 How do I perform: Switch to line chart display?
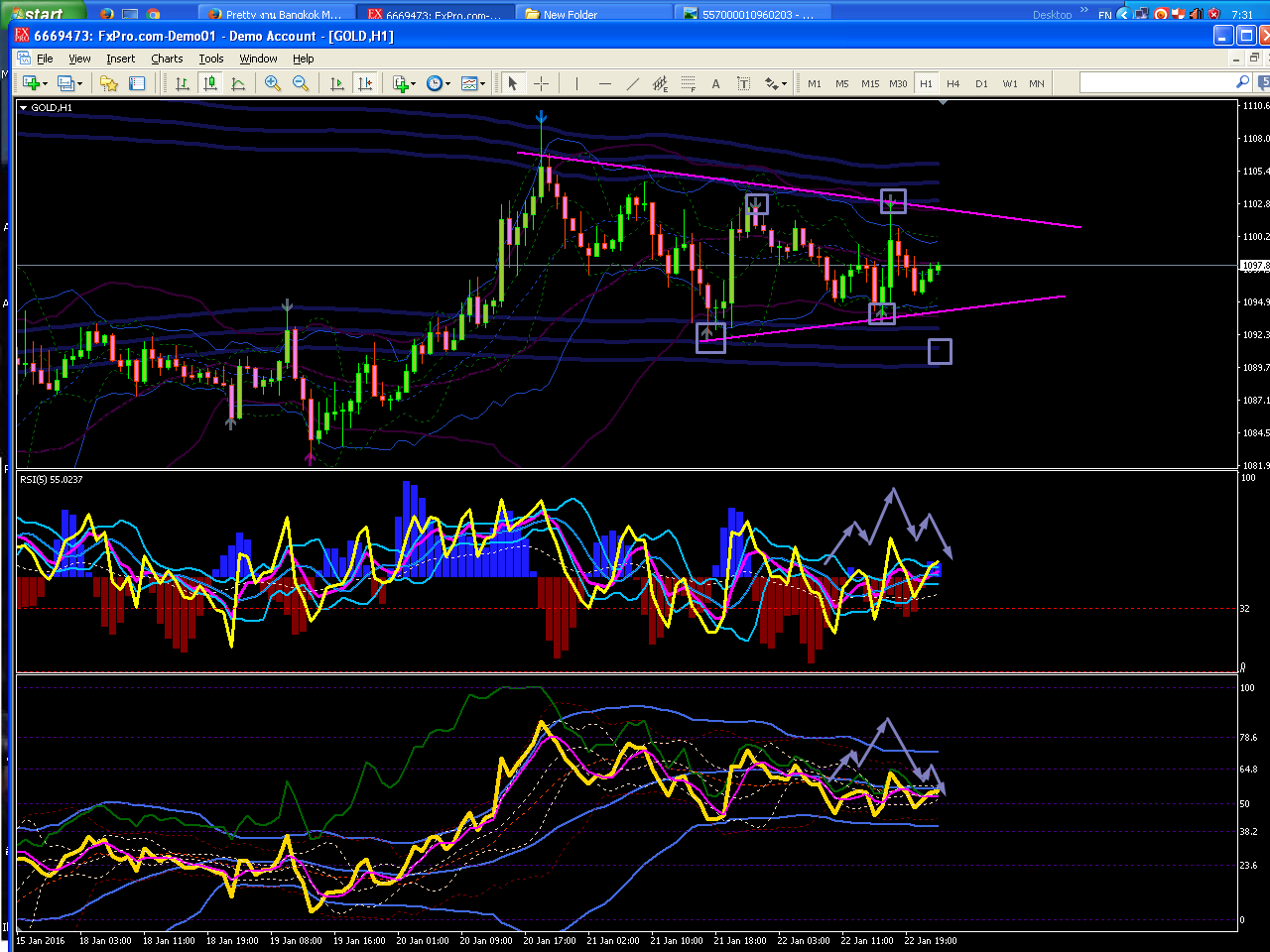(238, 83)
